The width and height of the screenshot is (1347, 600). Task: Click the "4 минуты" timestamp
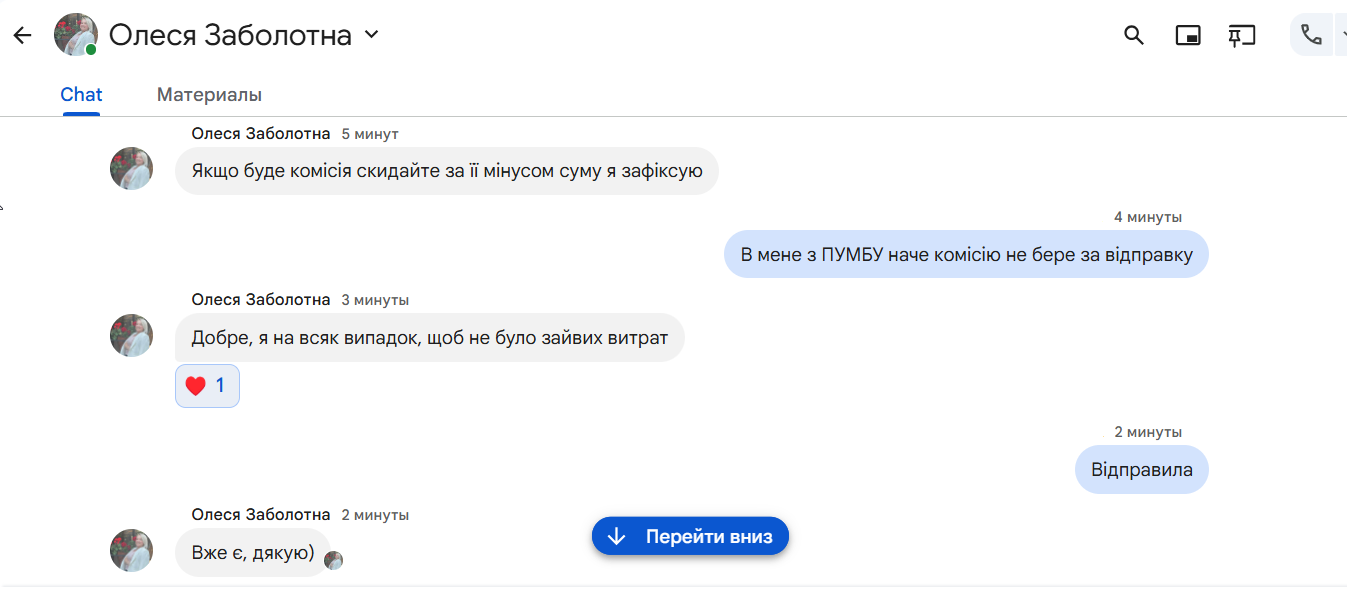1148,217
